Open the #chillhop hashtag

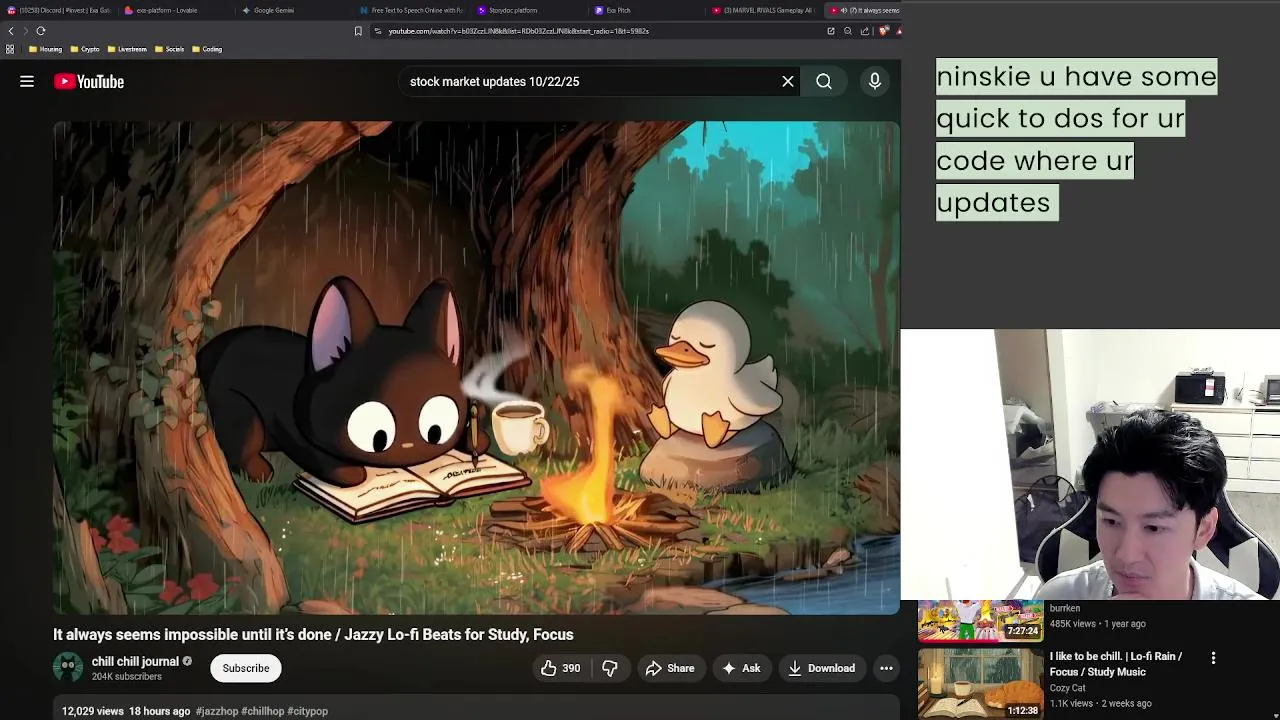click(263, 711)
